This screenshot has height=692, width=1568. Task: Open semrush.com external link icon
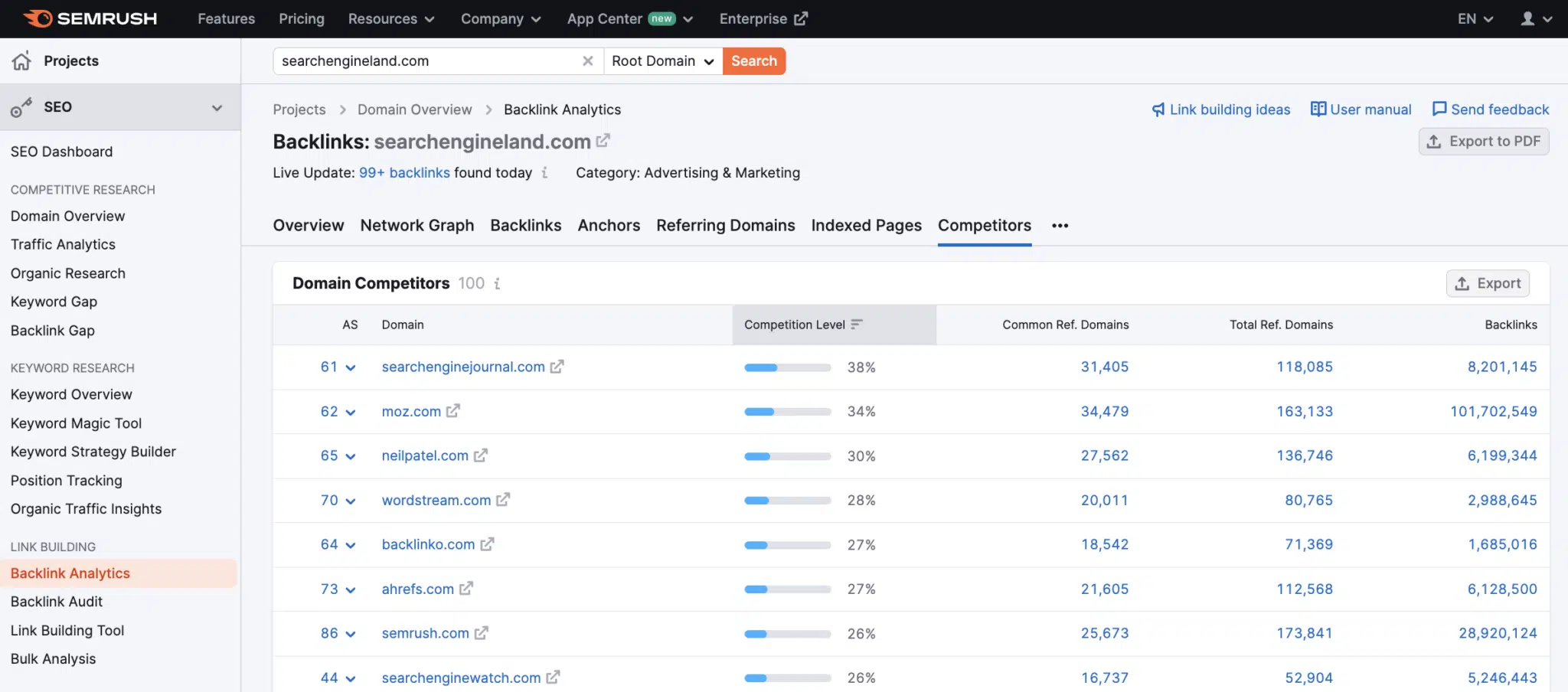[481, 633]
